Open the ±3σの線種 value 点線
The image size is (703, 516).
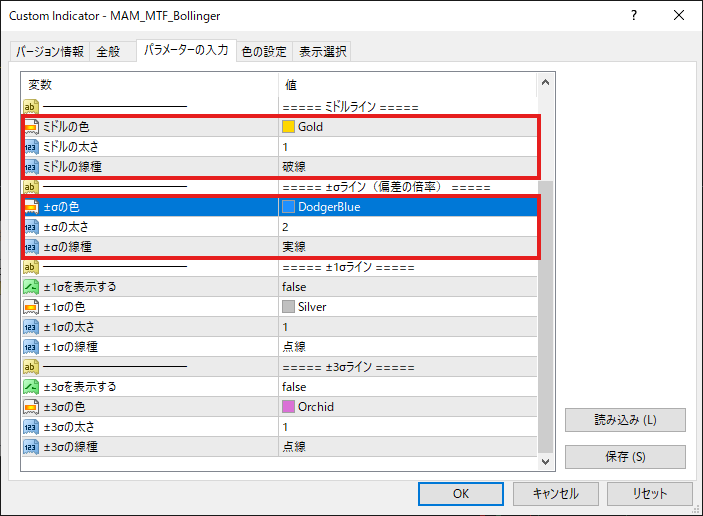click(408, 447)
